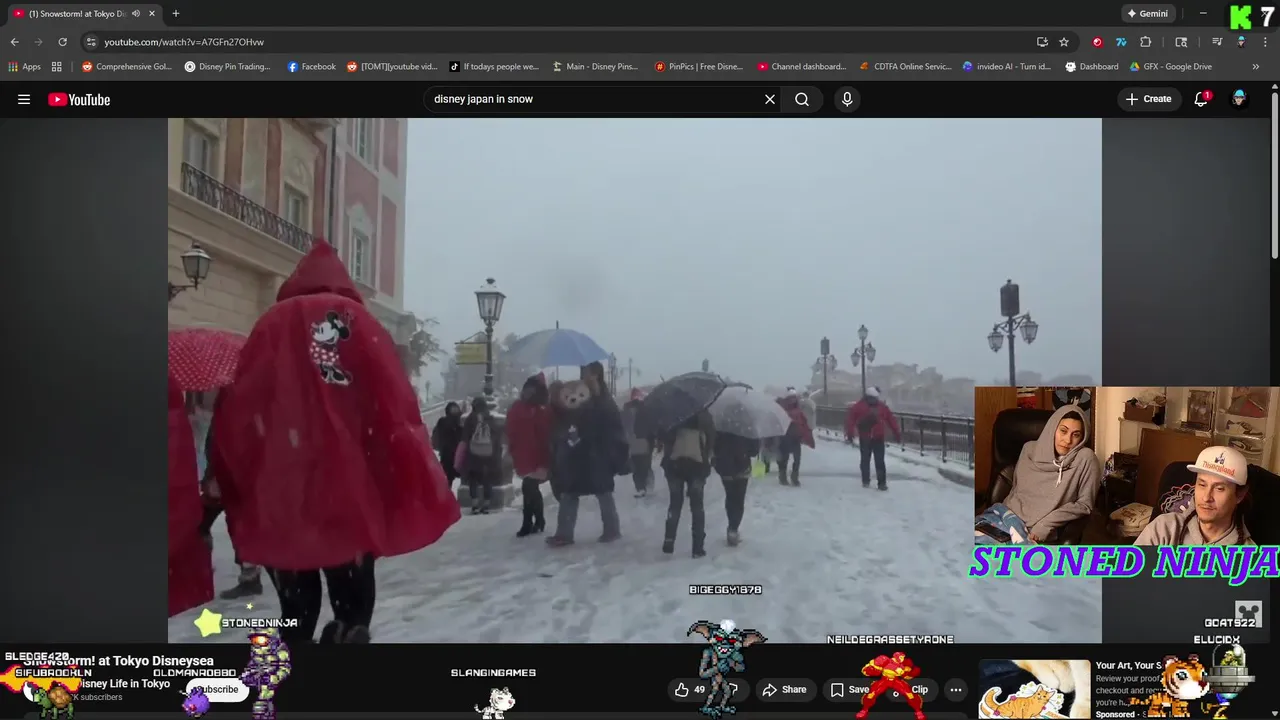Select the sponsored ad title 'Your Art, Your S...'
Image resolution: width=1280 pixels, height=720 pixels.
[x=1129, y=665]
